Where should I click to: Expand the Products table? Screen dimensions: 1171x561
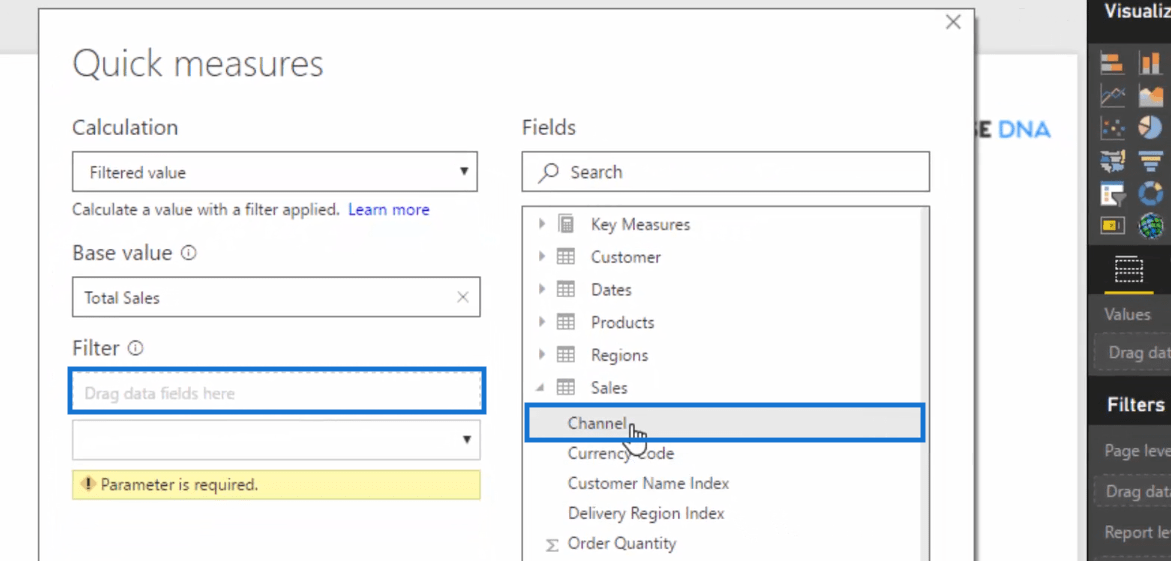[541, 322]
